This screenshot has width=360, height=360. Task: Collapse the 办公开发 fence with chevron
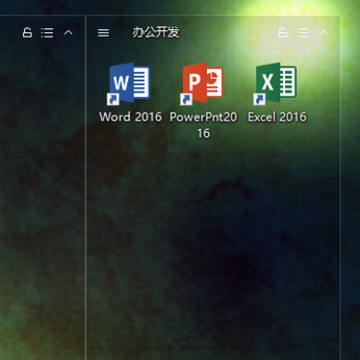(324, 33)
